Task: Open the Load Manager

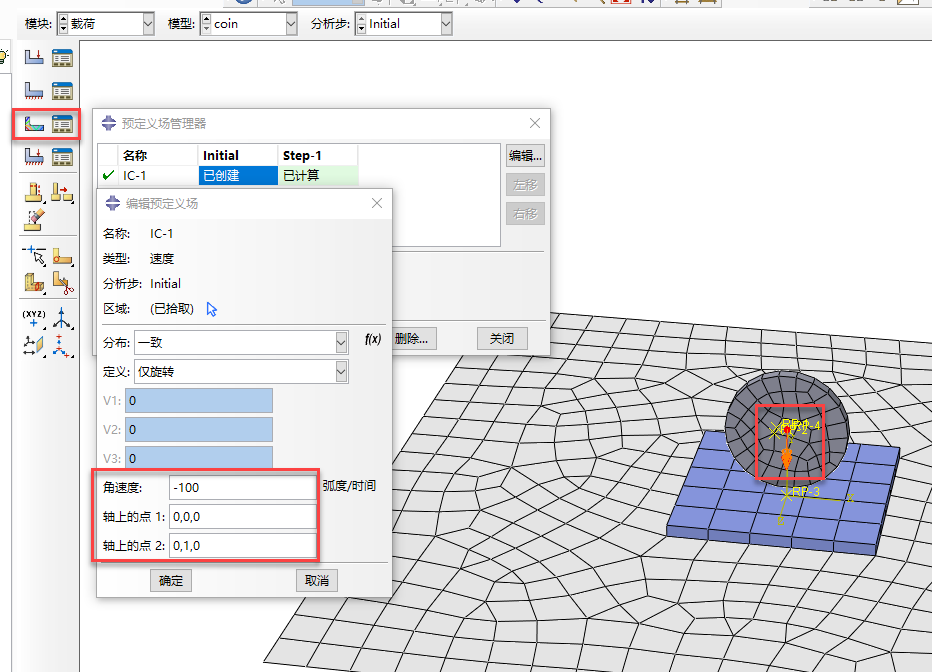Action: click(62, 58)
